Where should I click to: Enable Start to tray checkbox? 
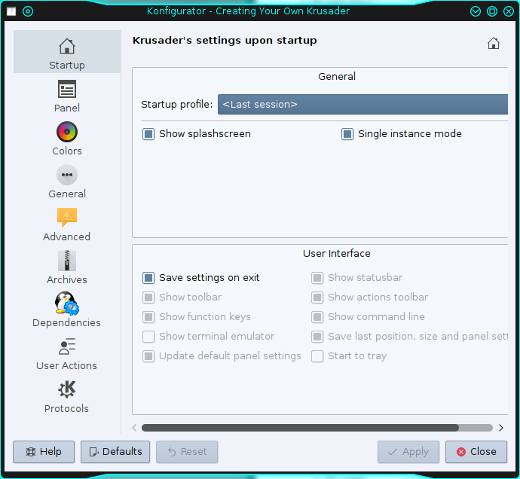pyautogui.click(x=317, y=356)
